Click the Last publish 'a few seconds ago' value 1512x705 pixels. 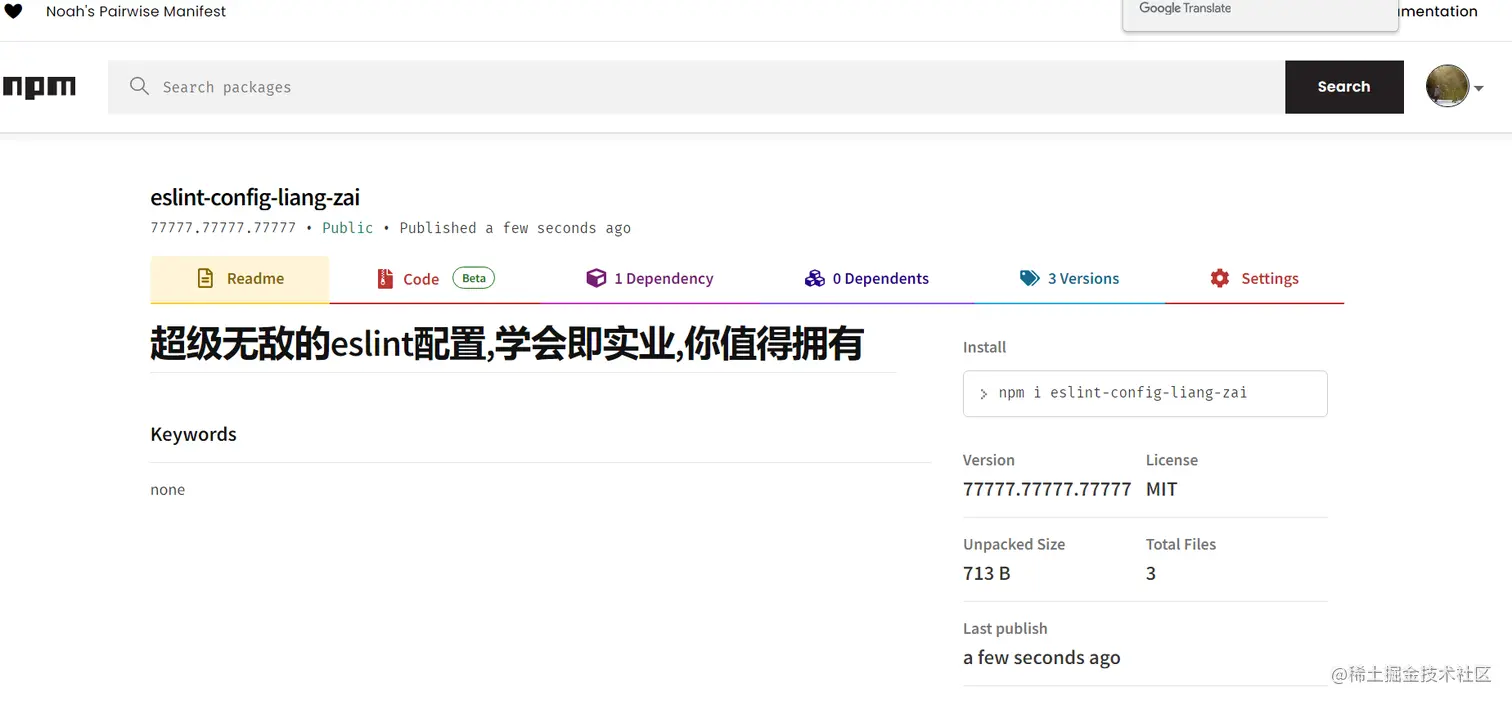point(1041,657)
